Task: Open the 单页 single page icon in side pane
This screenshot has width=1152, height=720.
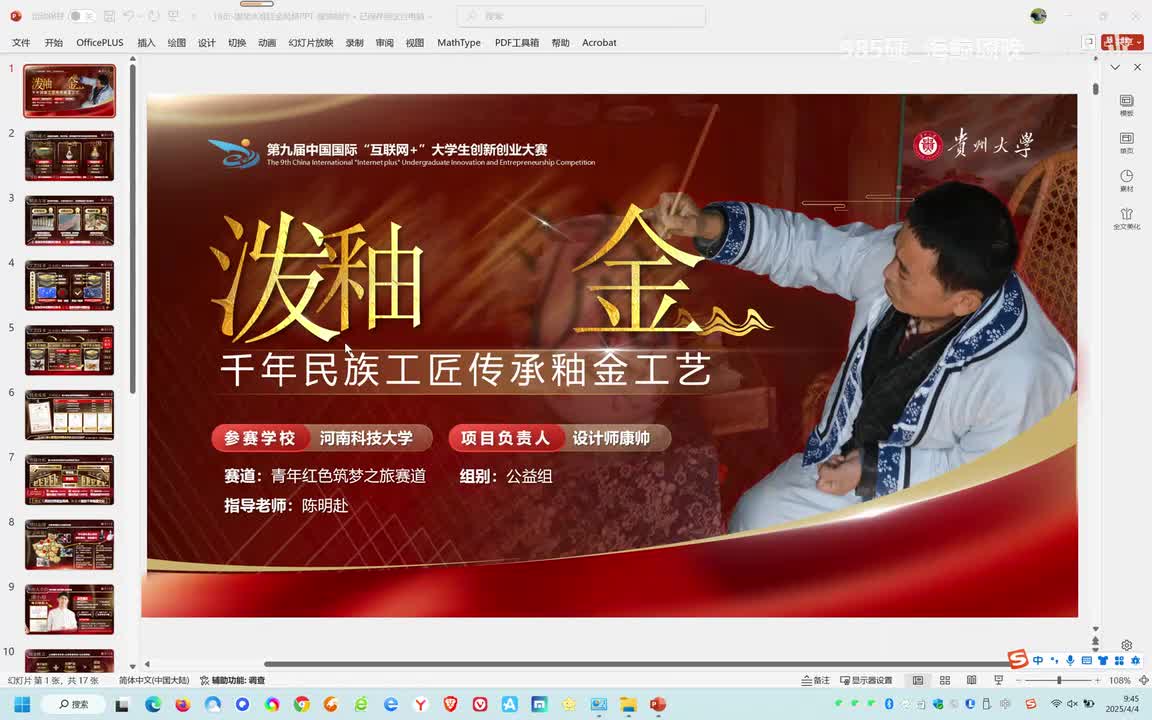Action: click(1126, 143)
